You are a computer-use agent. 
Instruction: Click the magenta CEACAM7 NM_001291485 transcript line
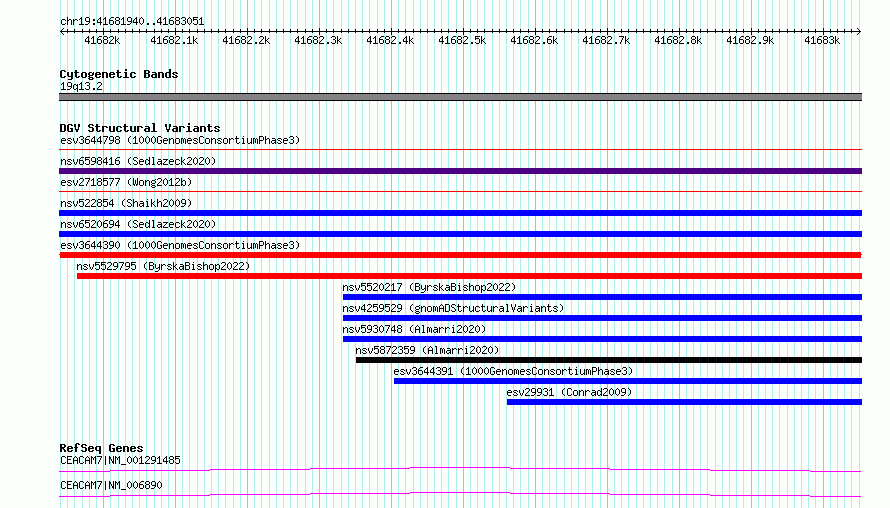pyautogui.click(x=460, y=469)
